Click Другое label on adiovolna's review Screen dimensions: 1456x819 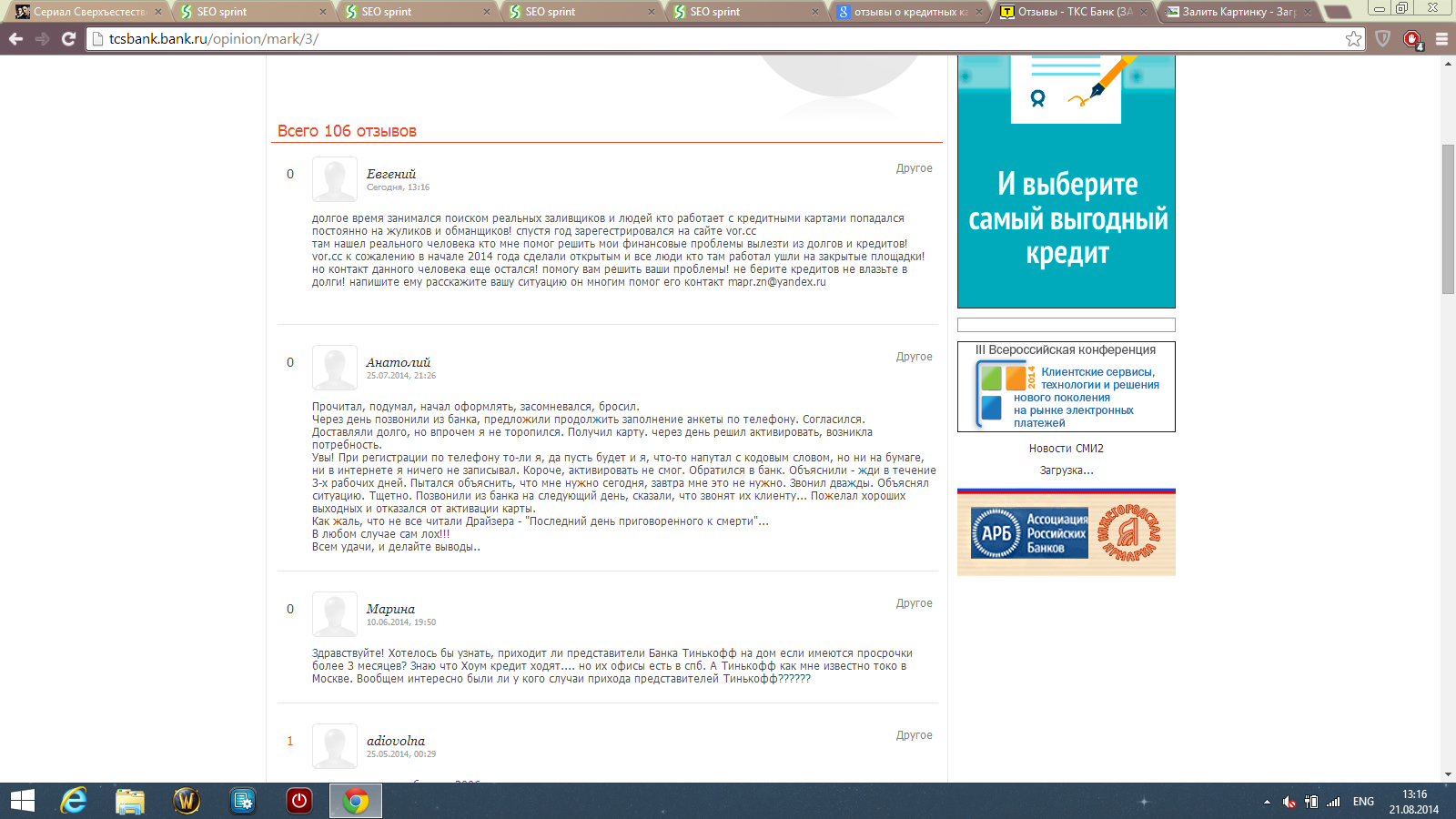914,735
